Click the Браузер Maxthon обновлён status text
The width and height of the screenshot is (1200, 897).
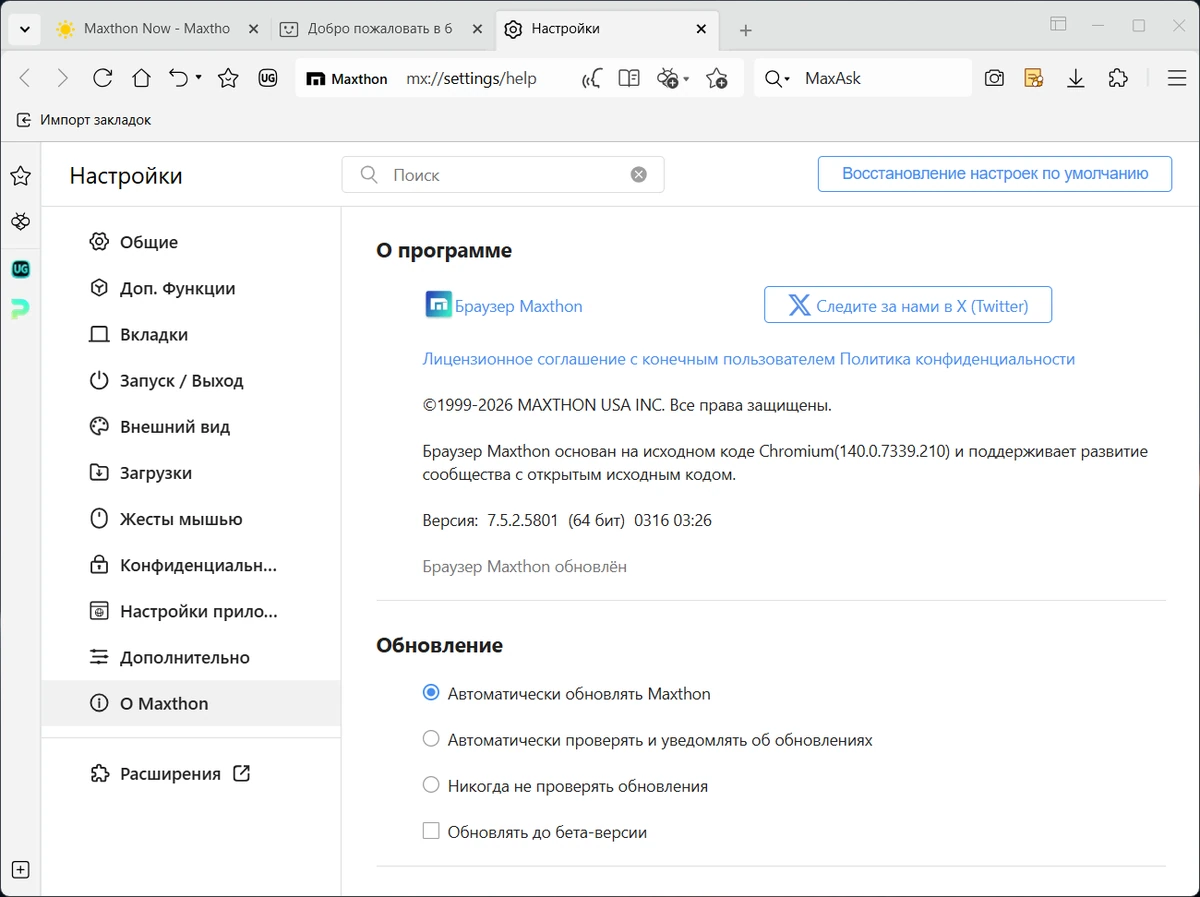(x=525, y=566)
